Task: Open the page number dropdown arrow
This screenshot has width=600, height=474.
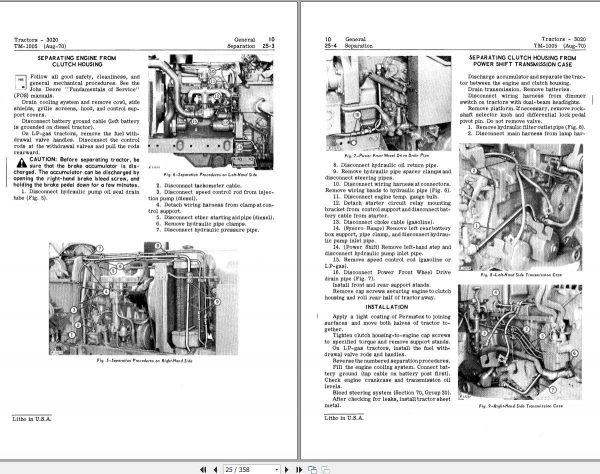Action: [x=277, y=470]
